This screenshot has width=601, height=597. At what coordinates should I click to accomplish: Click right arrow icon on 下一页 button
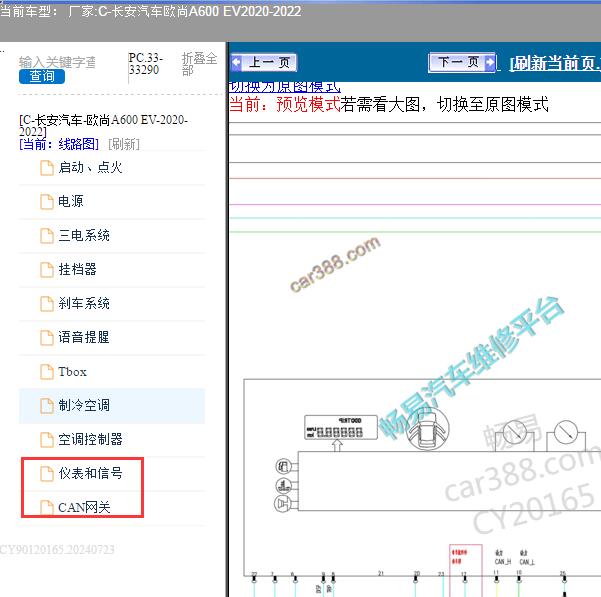click(x=489, y=62)
